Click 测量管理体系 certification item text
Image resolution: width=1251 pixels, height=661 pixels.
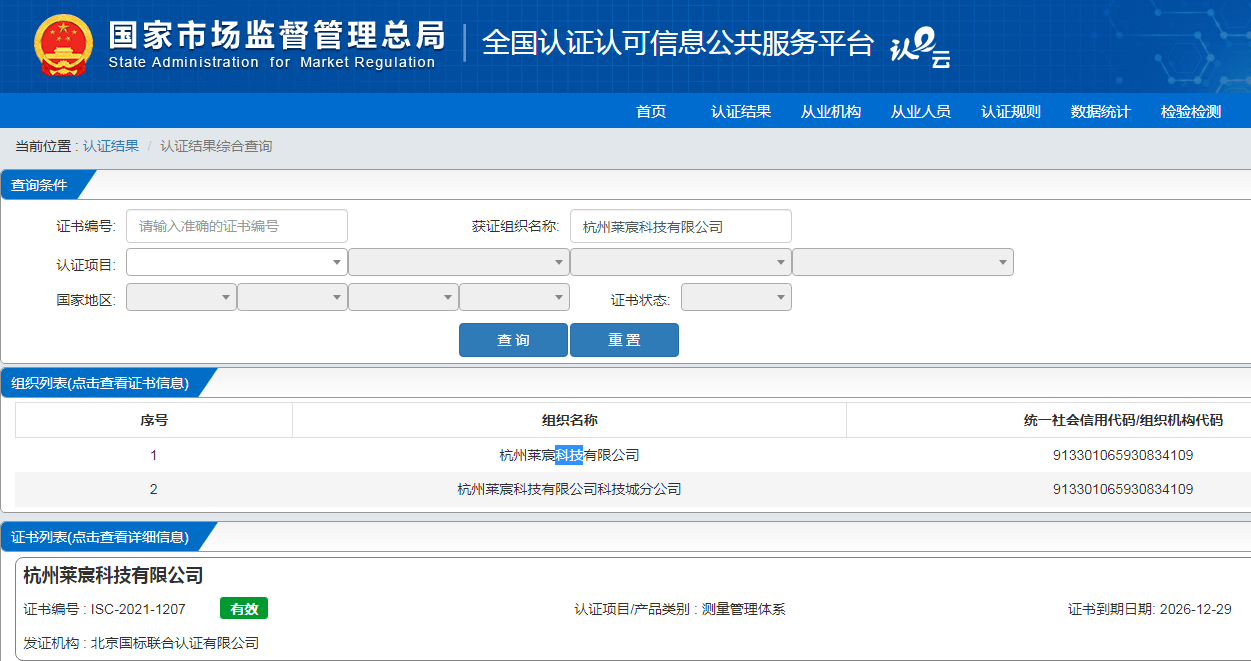click(743, 609)
